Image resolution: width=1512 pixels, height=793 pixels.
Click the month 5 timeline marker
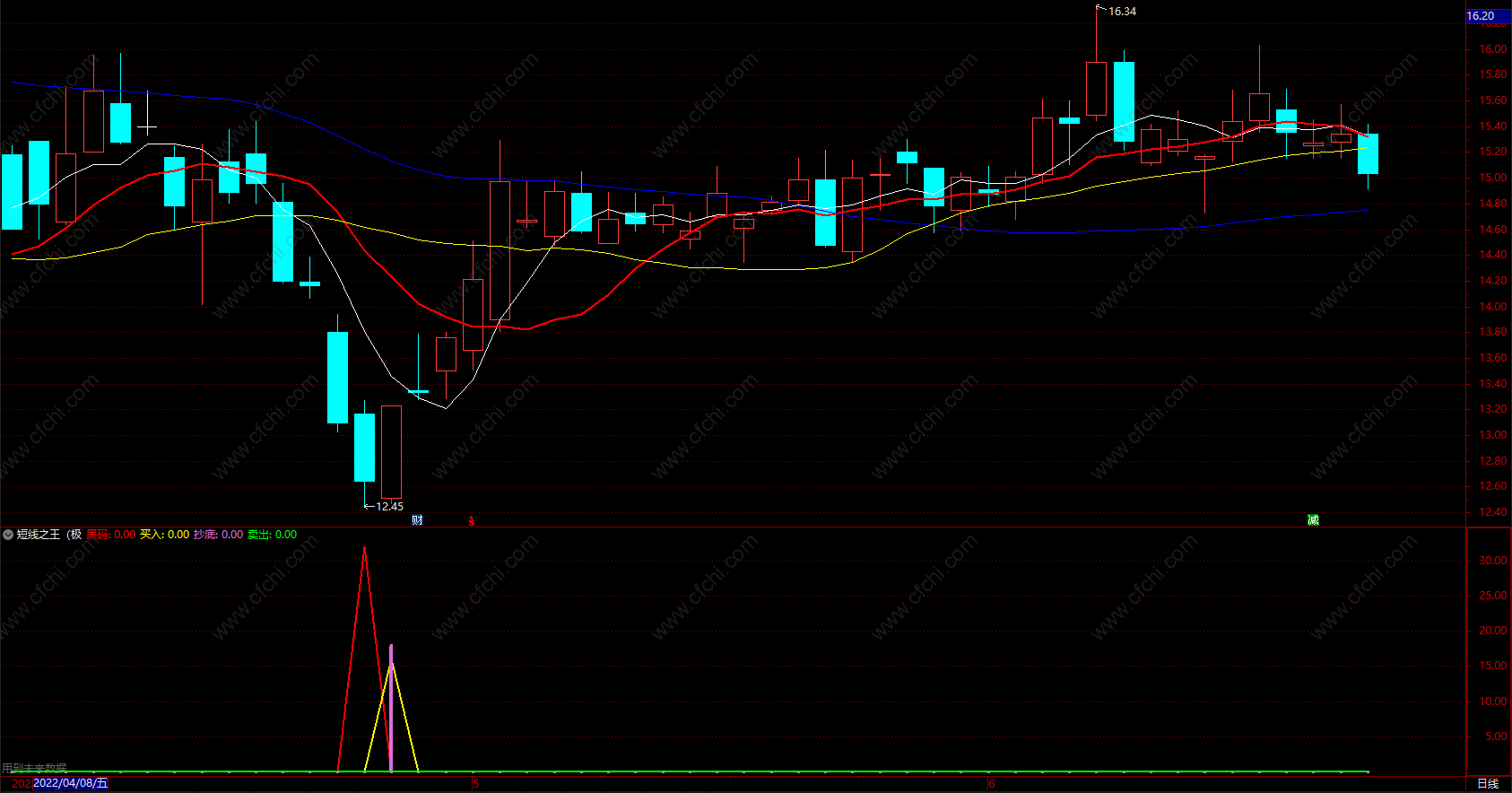click(x=476, y=784)
